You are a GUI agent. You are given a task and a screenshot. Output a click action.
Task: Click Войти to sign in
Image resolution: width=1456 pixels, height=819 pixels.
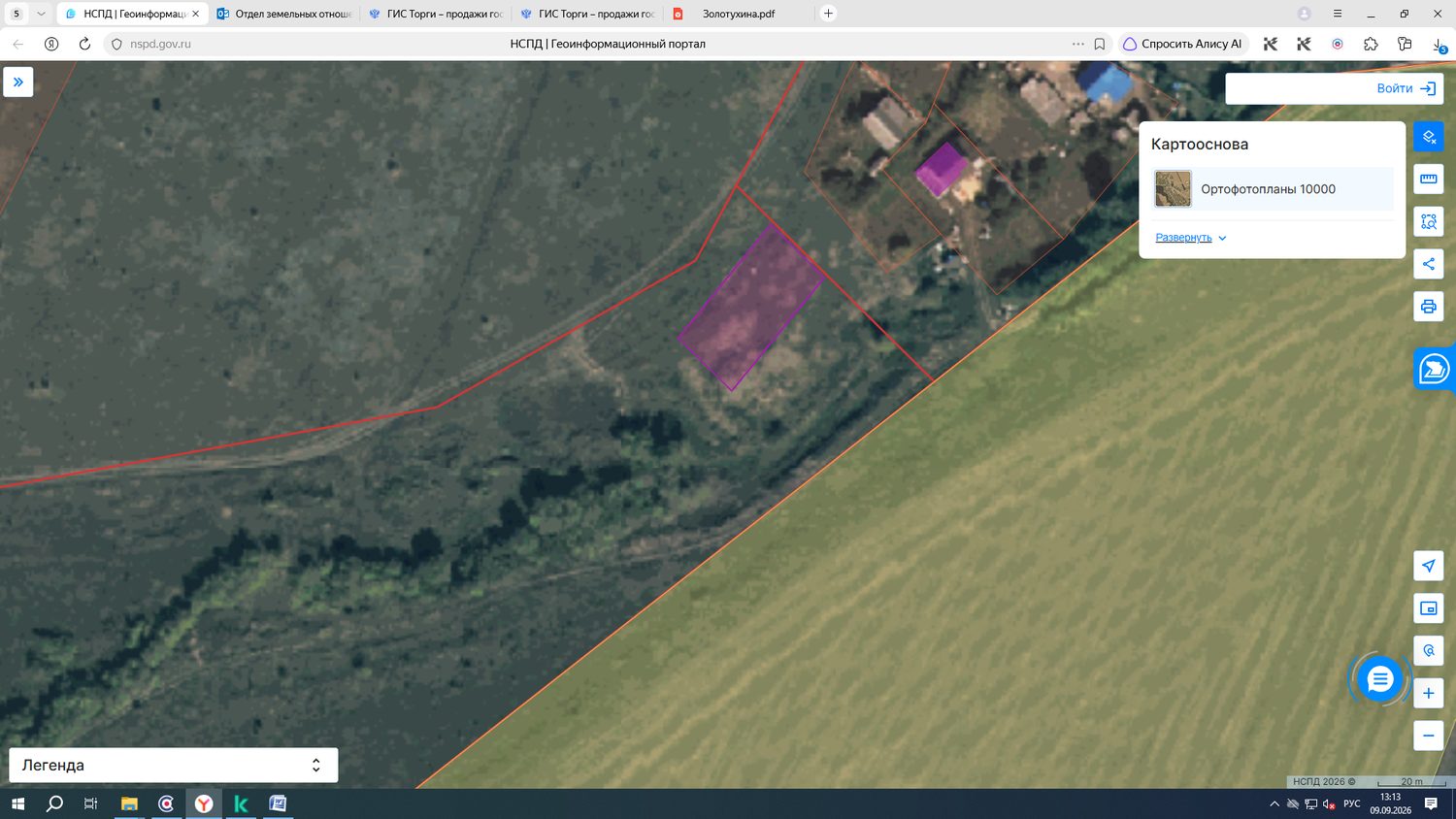tap(1406, 88)
